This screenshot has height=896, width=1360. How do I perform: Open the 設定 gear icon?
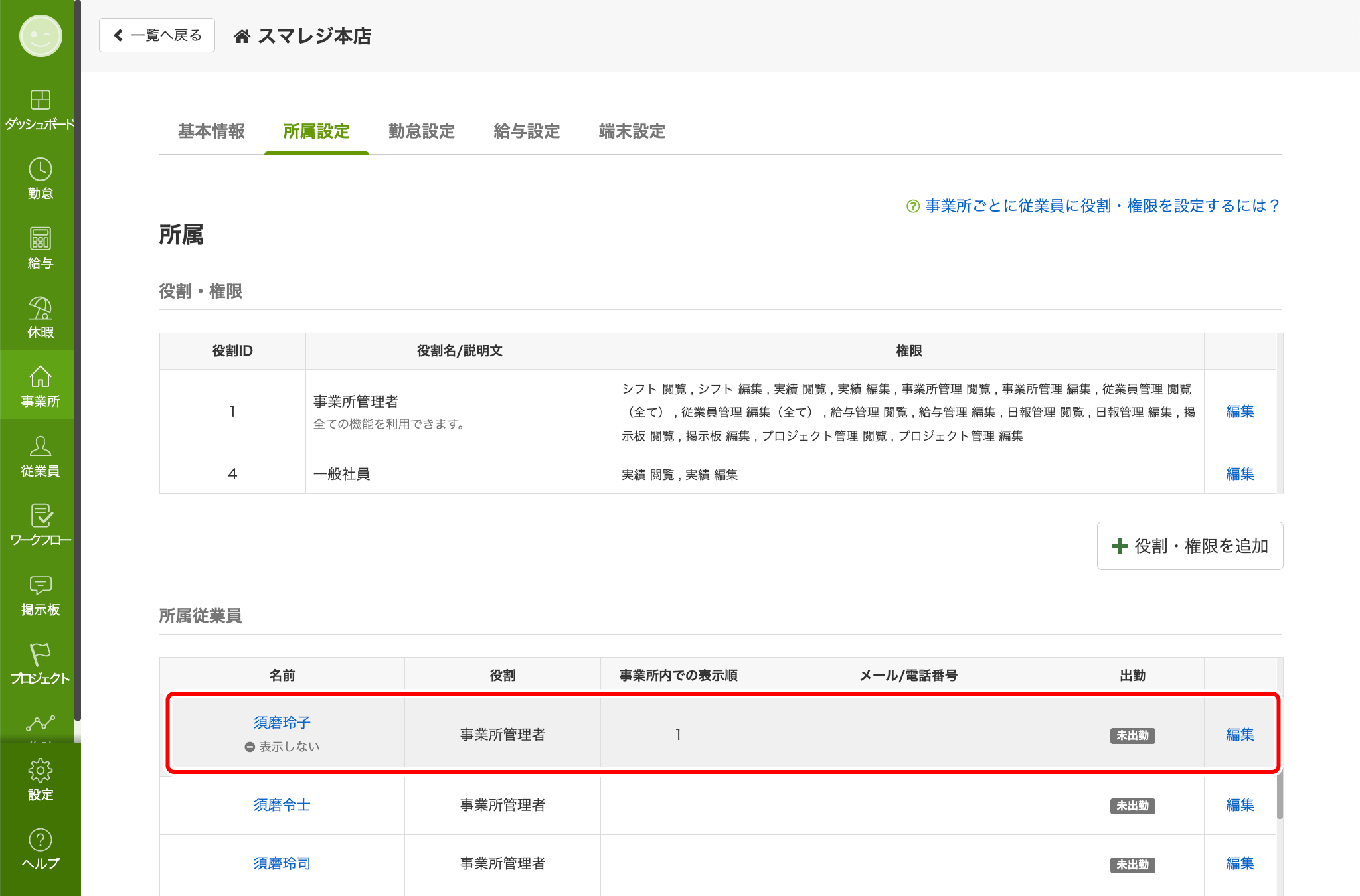(x=41, y=771)
